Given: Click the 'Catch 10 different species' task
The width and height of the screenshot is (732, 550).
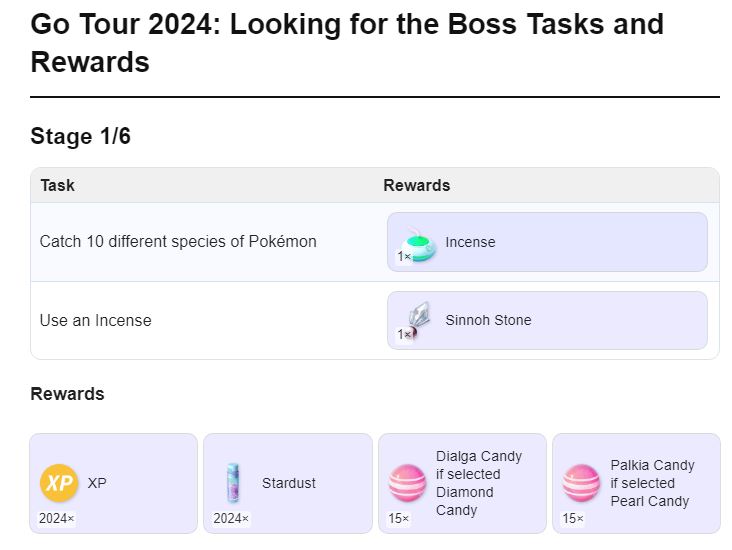Looking at the screenshot, I should click(x=178, y=241).
